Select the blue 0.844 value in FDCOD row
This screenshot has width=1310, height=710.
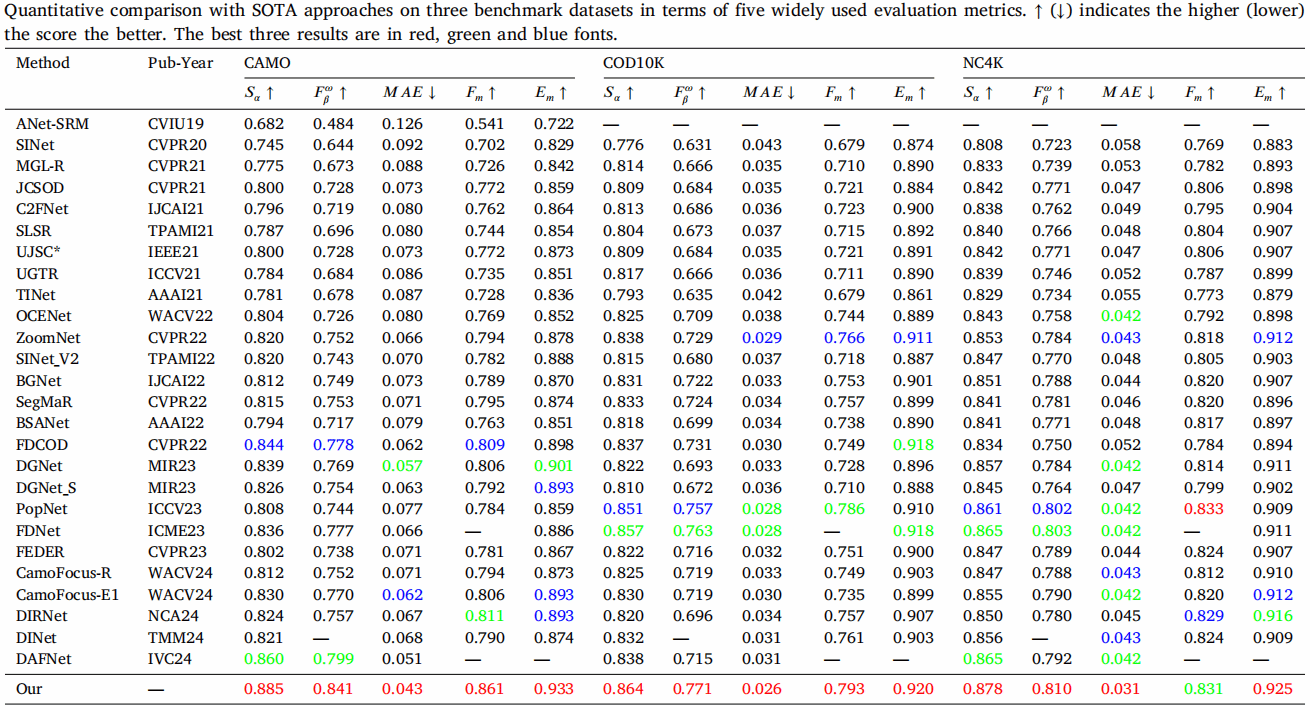pyautogui.click(x=265, y=444)
